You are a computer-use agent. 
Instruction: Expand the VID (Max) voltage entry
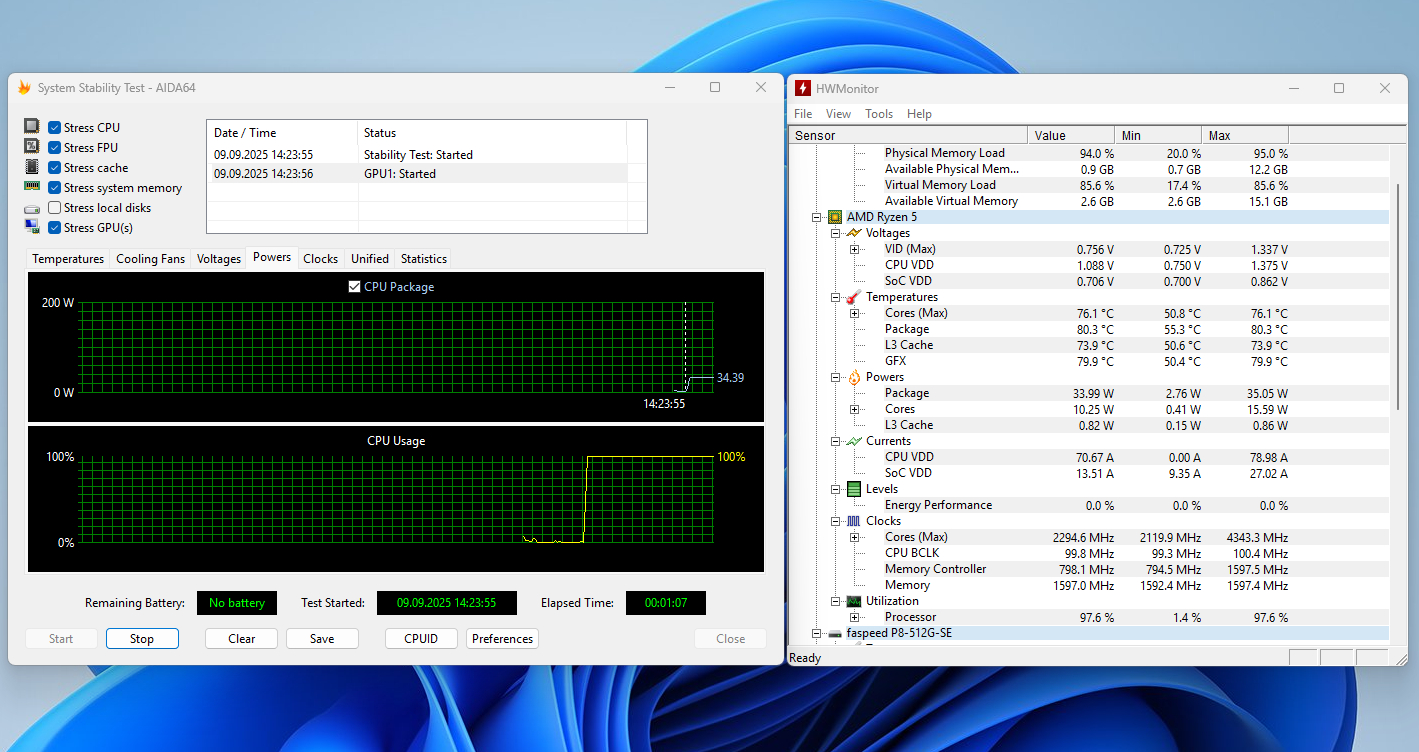(x=854, y=249)
